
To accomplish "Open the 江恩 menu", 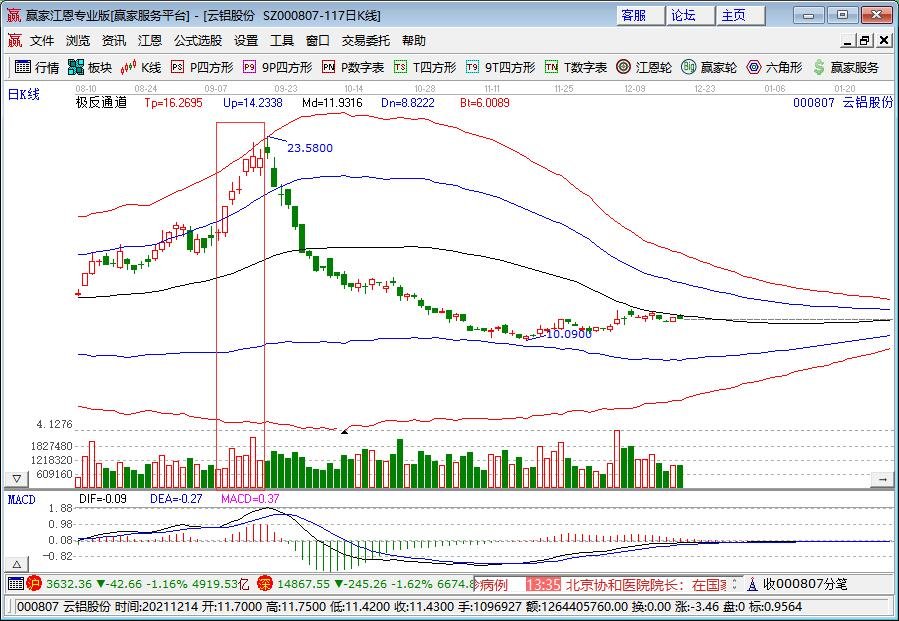I will tap(150, 41).
